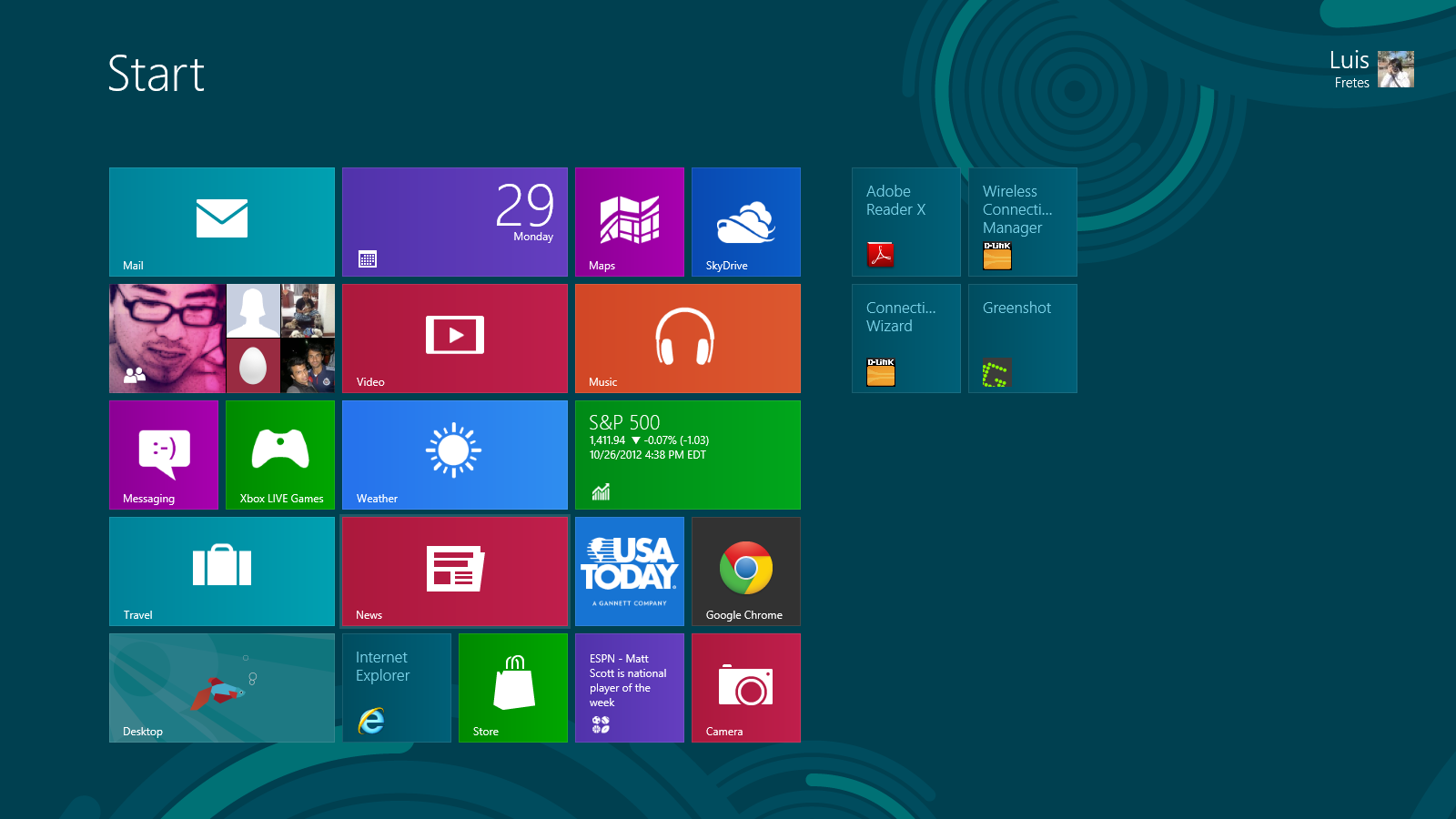Open the SkyDrive tile
Viewport: 1456px width, 819px height.
pos(746,222)
